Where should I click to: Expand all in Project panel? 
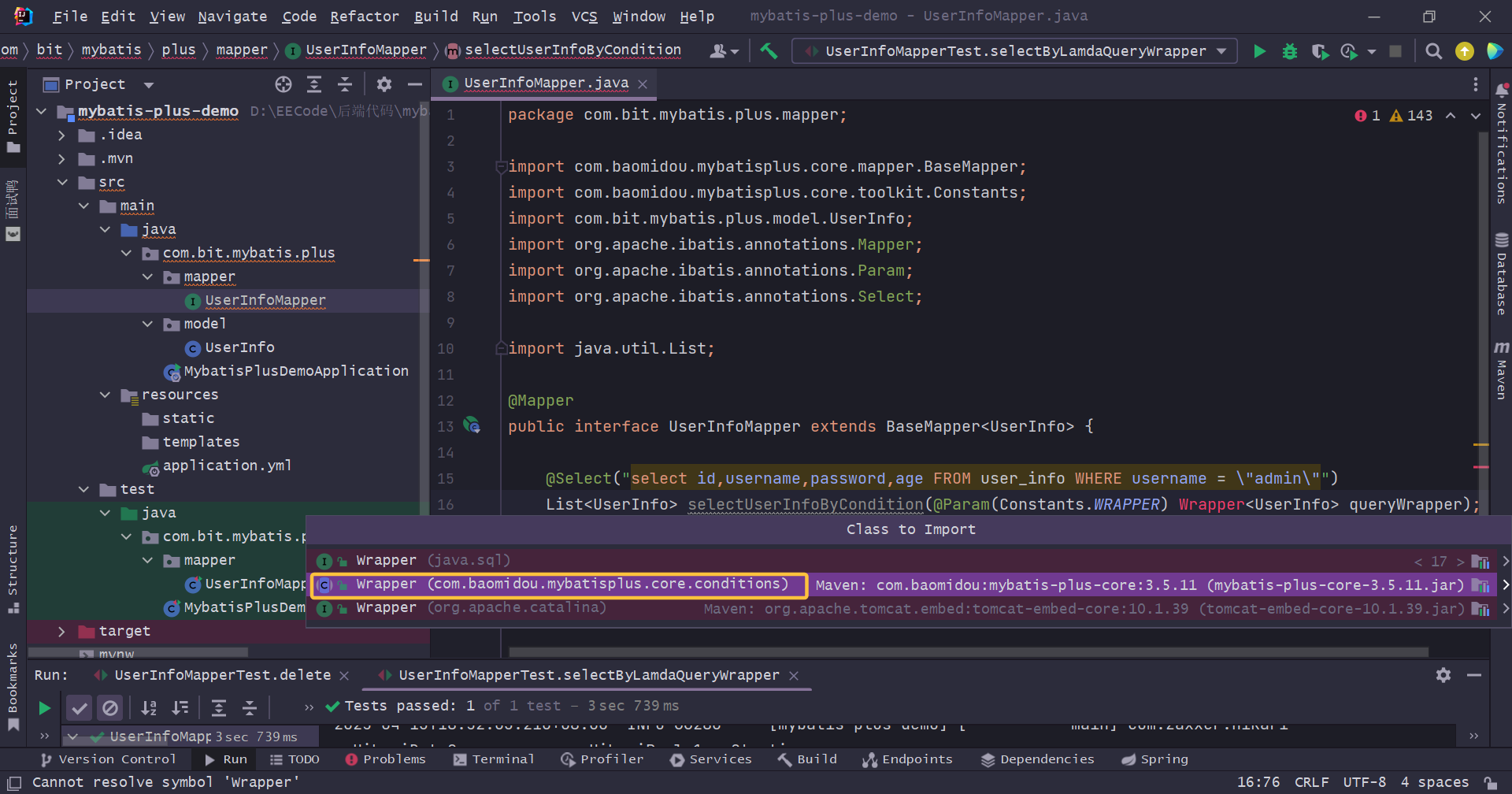314,84
